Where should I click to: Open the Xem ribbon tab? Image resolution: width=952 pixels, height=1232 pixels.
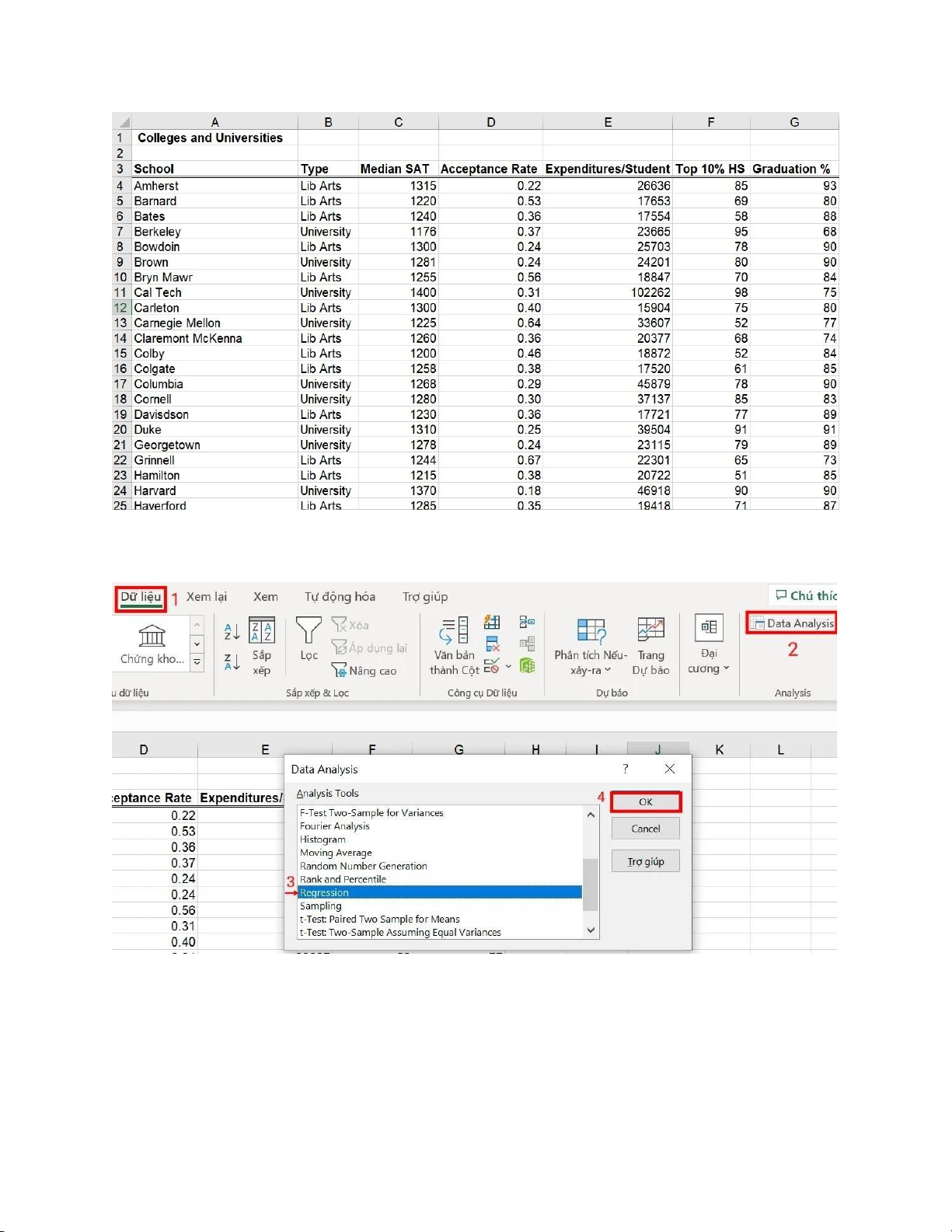pos(266,597)
